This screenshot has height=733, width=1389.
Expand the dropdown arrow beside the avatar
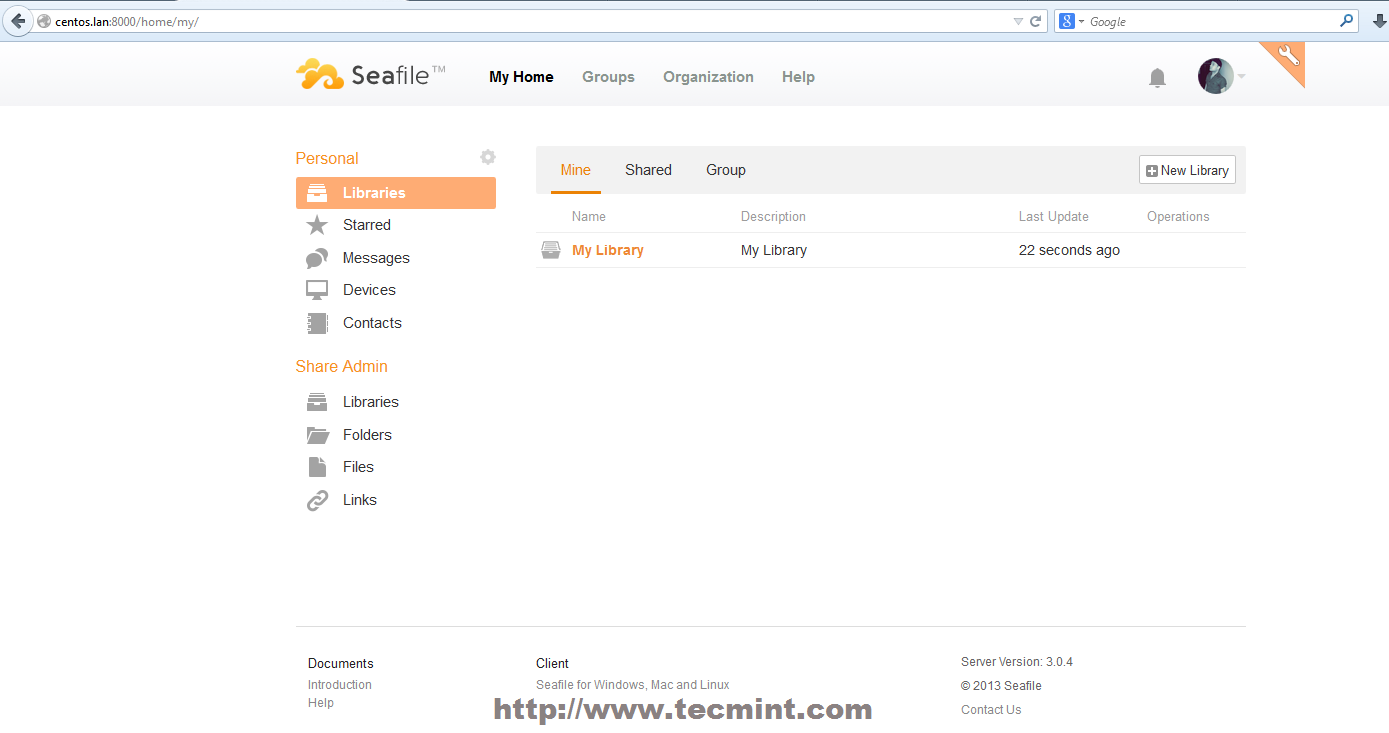pos(1241,76)
